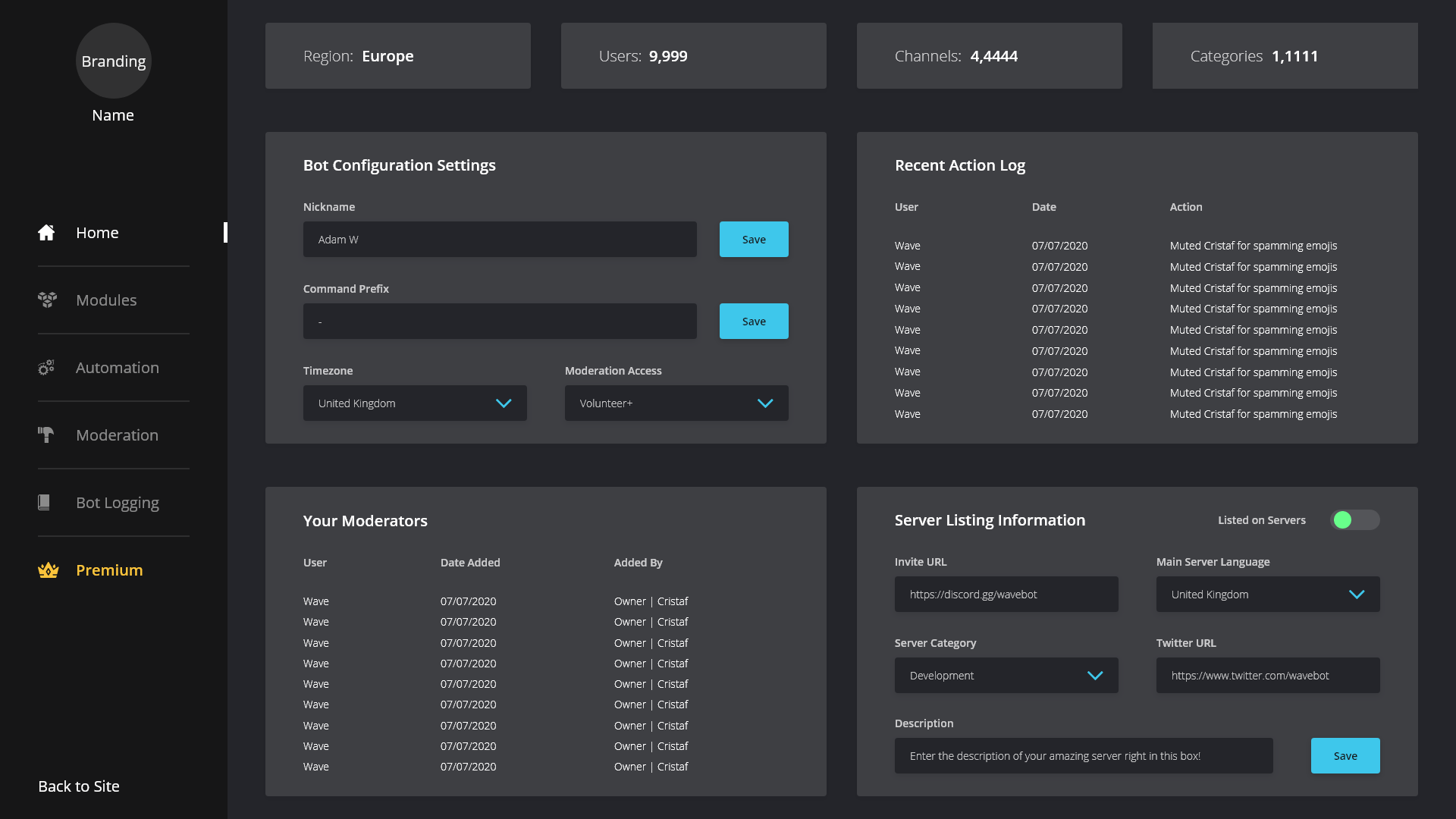Save the Nickname setting
Image resolution: width=1456 pixels, height=819 pixels.
point(753,239)
